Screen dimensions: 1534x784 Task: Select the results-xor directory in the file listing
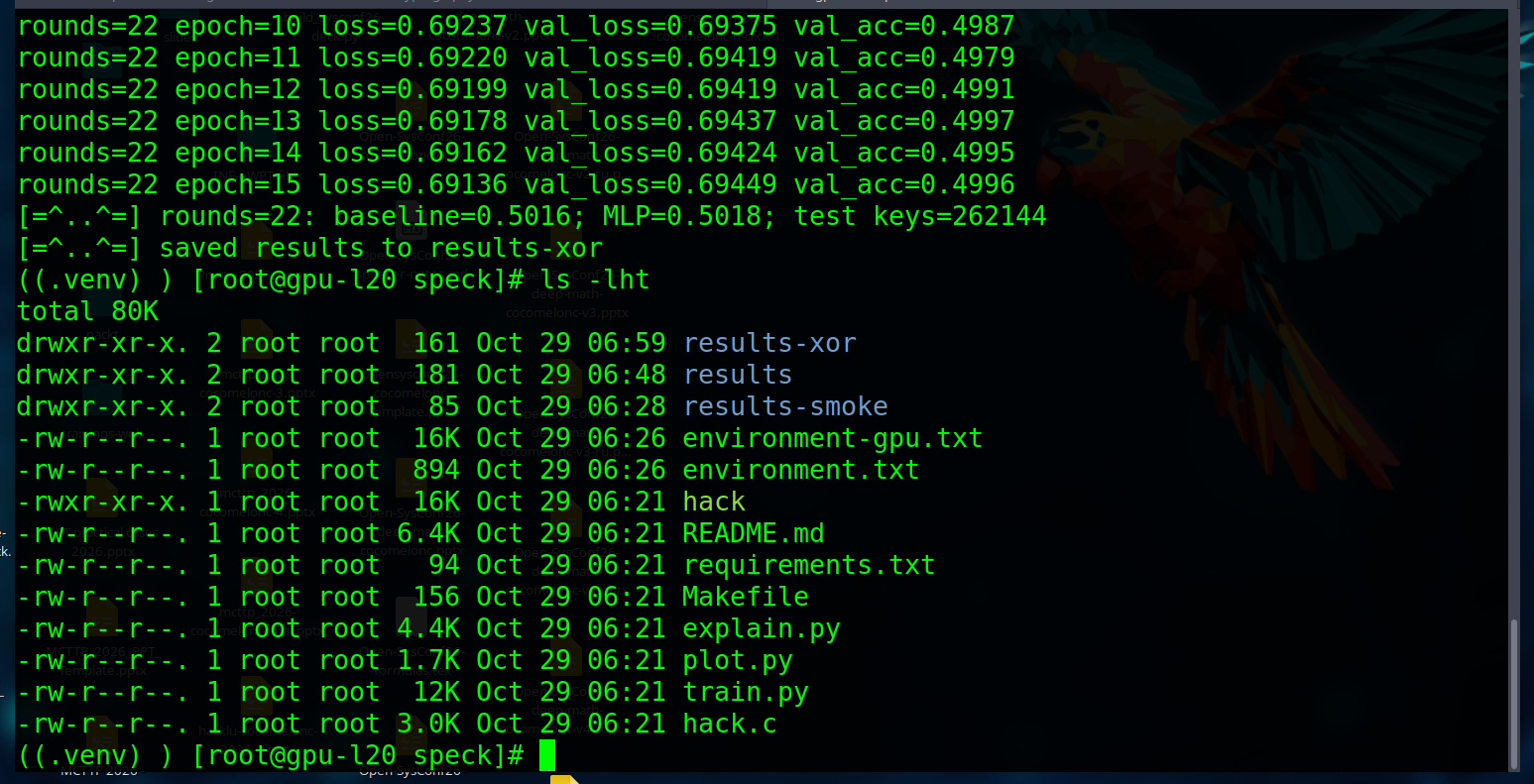(x=769, y=343)
